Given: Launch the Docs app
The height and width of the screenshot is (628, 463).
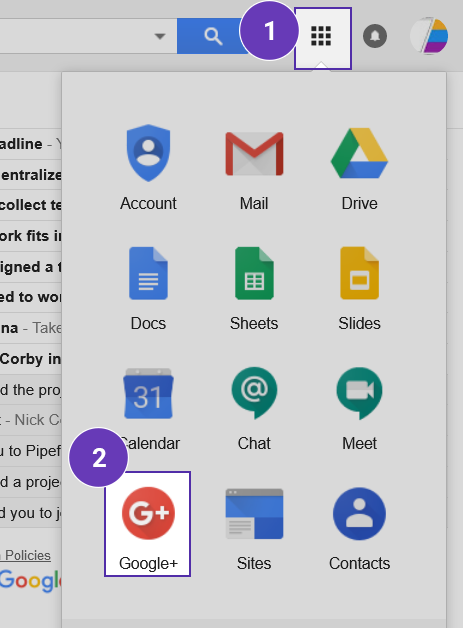Looking at the screenshot, I should click(148, 288).
